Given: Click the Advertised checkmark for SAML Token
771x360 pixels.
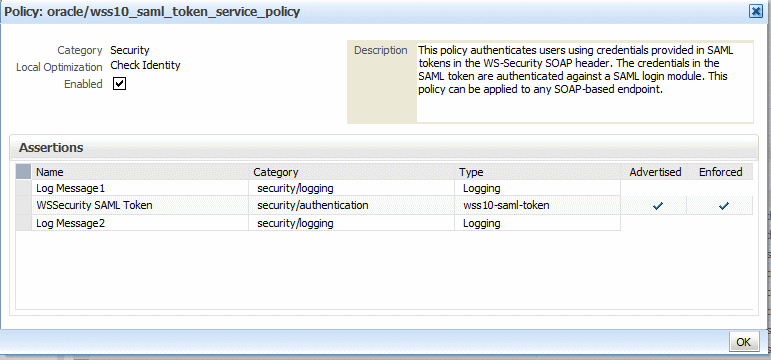Looking at the screenshot, I should pos(657,207).
